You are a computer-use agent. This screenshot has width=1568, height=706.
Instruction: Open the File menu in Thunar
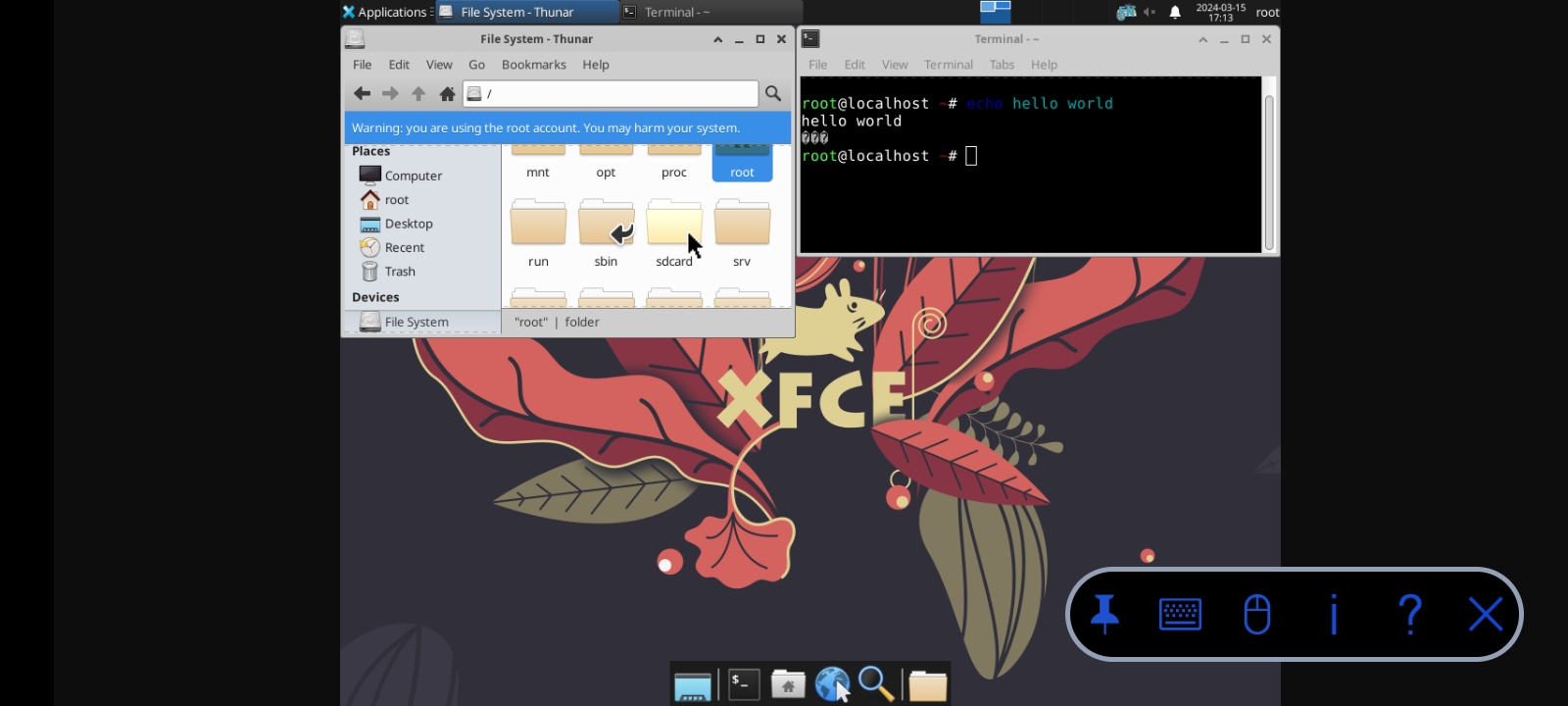[x=362, y=65]
